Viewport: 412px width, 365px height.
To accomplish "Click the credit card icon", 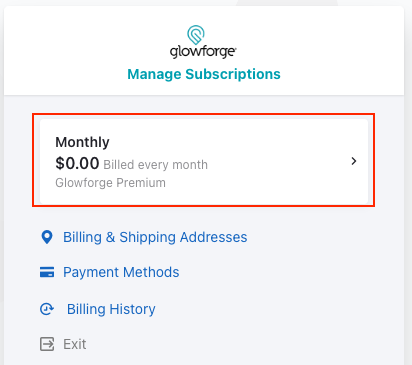I will (x=47, y=272).
